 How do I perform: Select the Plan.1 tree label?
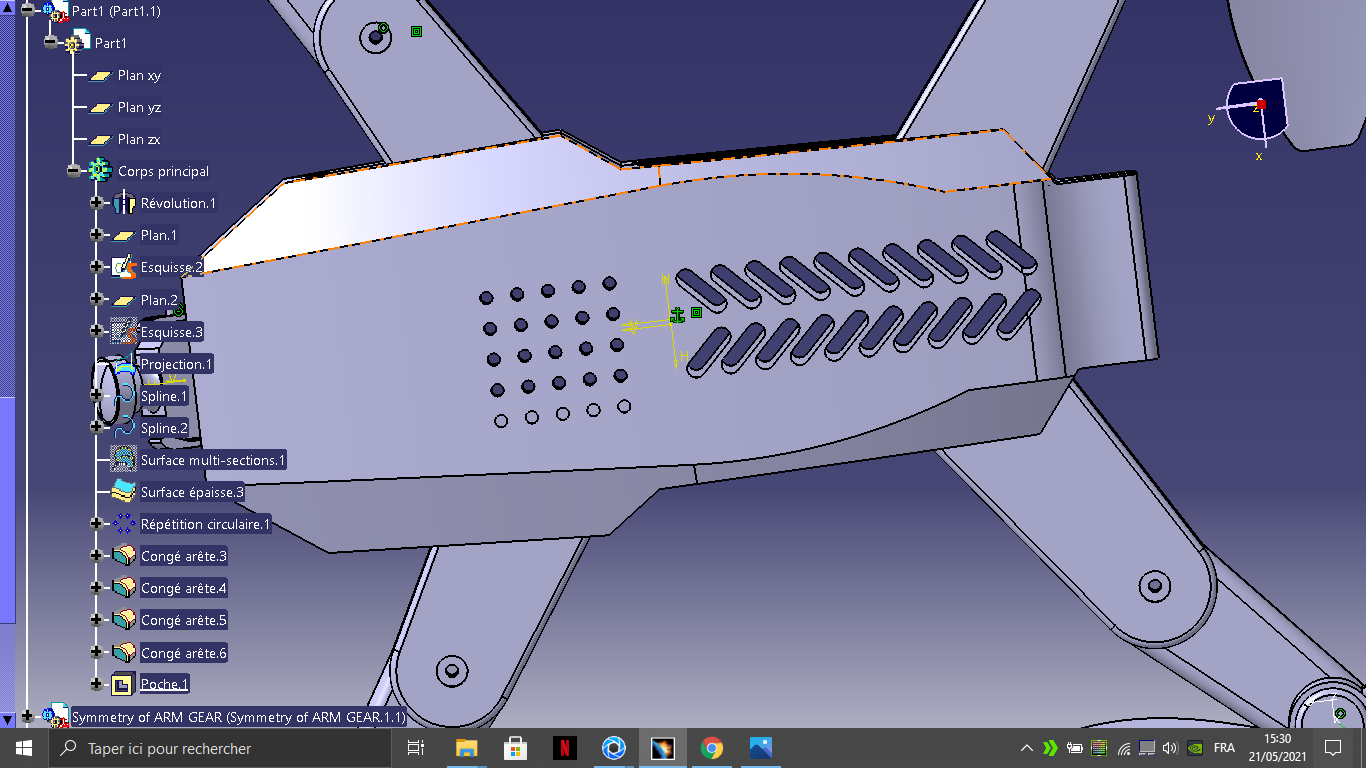[159, 235]
